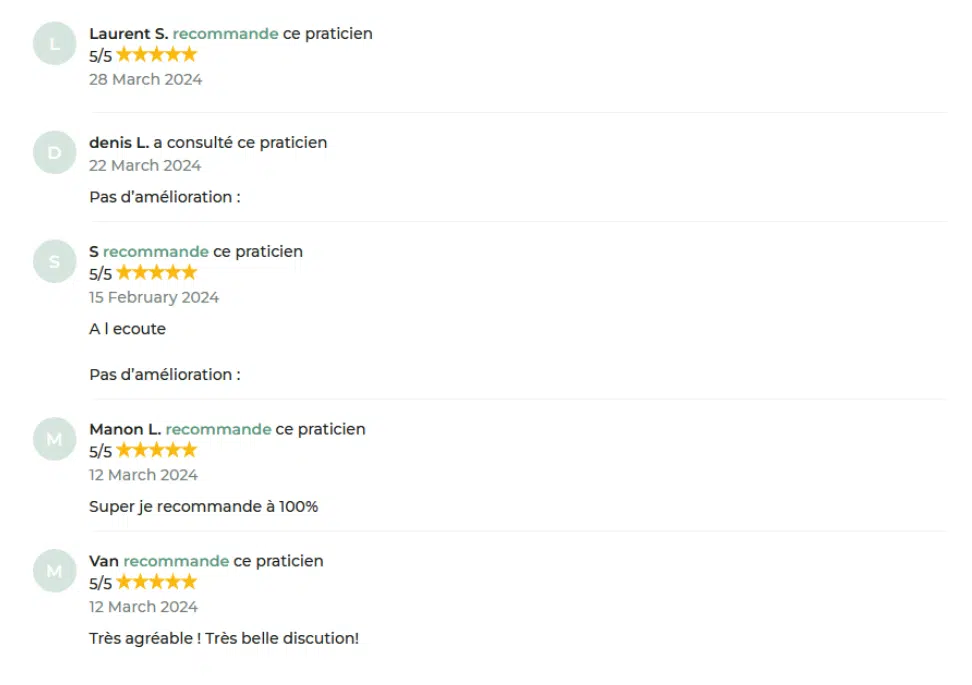Open denis L. reviewer name
972x685 pixels.
point(119,143)
